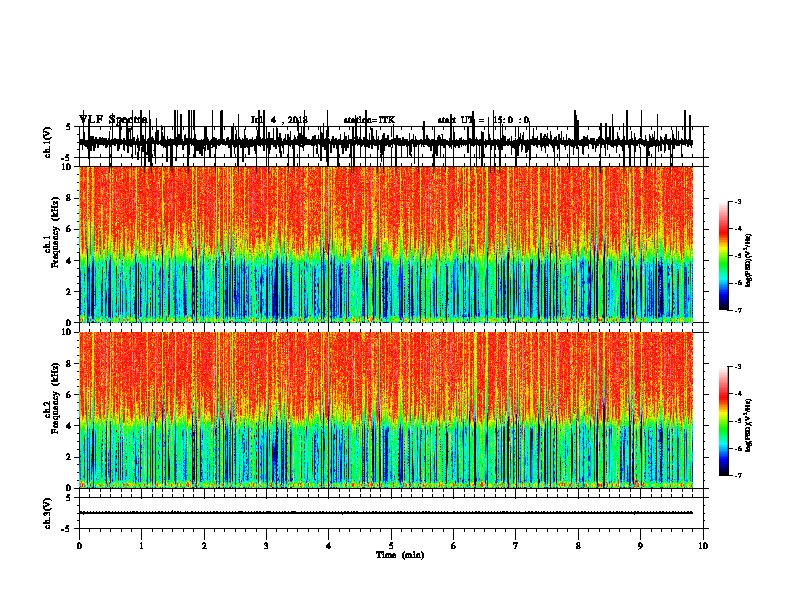The height and width of the screenshot is (612, 792).
Task: Click the time-axis tick label "10"
Action: [703, 545]
